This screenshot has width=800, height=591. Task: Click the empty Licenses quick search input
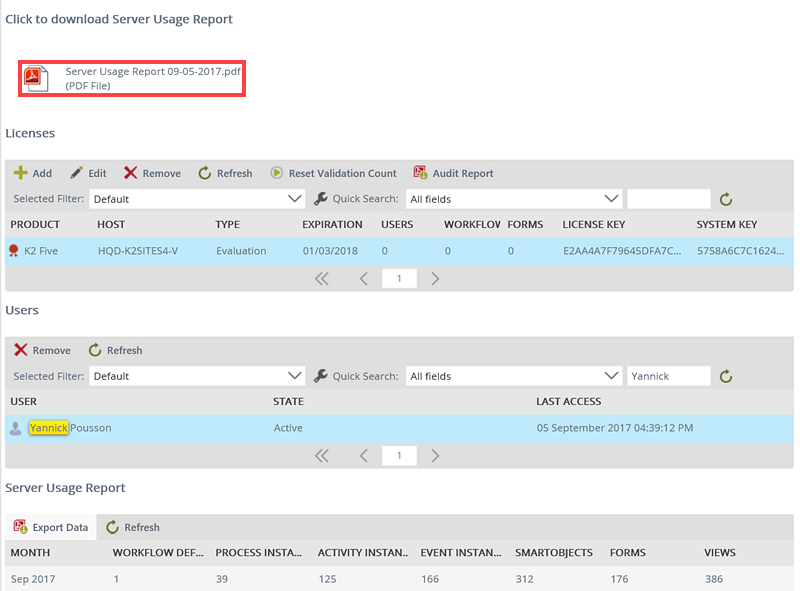669,199
